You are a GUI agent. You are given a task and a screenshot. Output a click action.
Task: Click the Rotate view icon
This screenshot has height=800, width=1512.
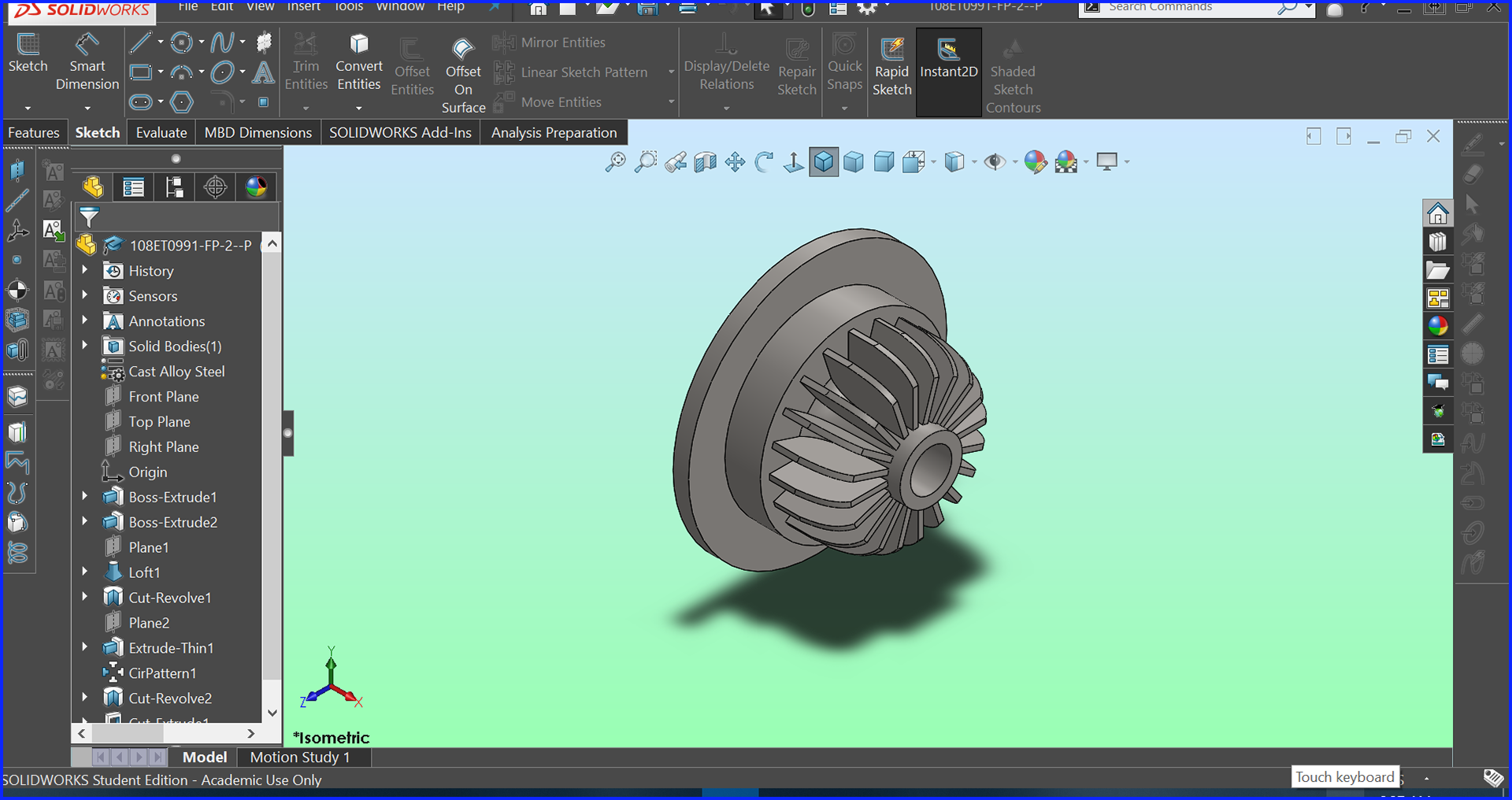764,162
